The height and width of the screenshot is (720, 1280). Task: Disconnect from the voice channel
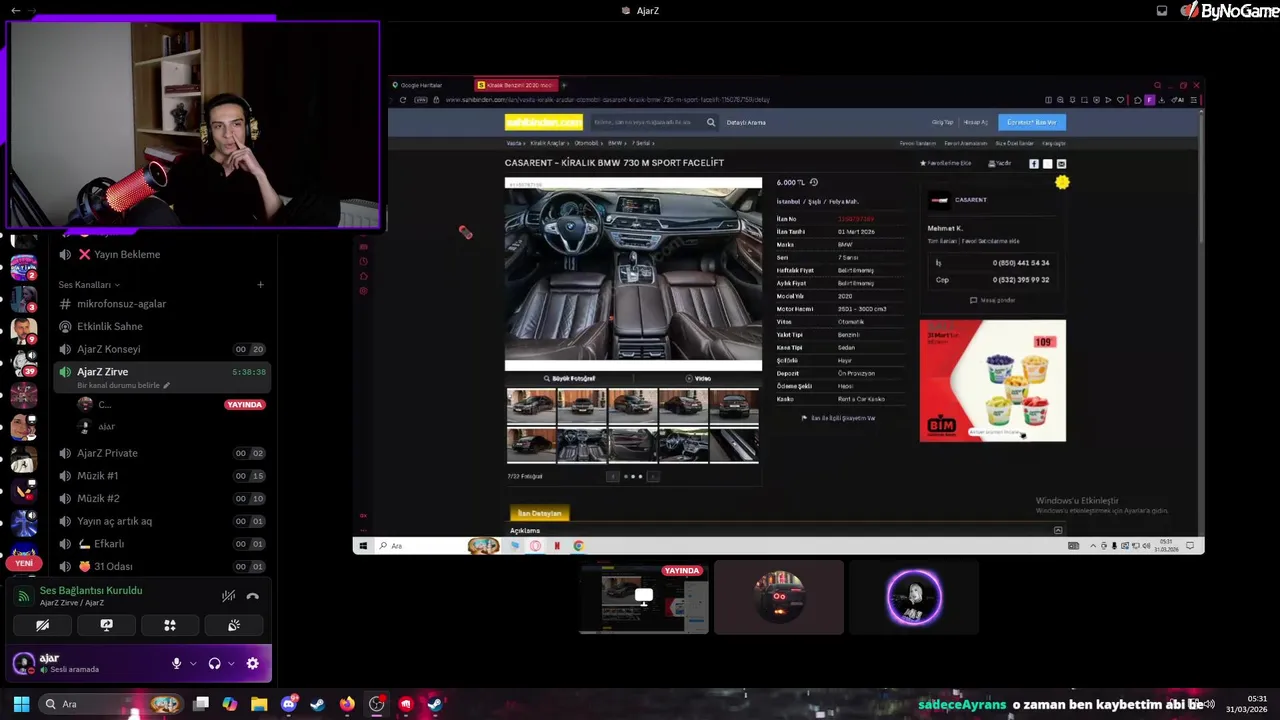coord(252,596)
